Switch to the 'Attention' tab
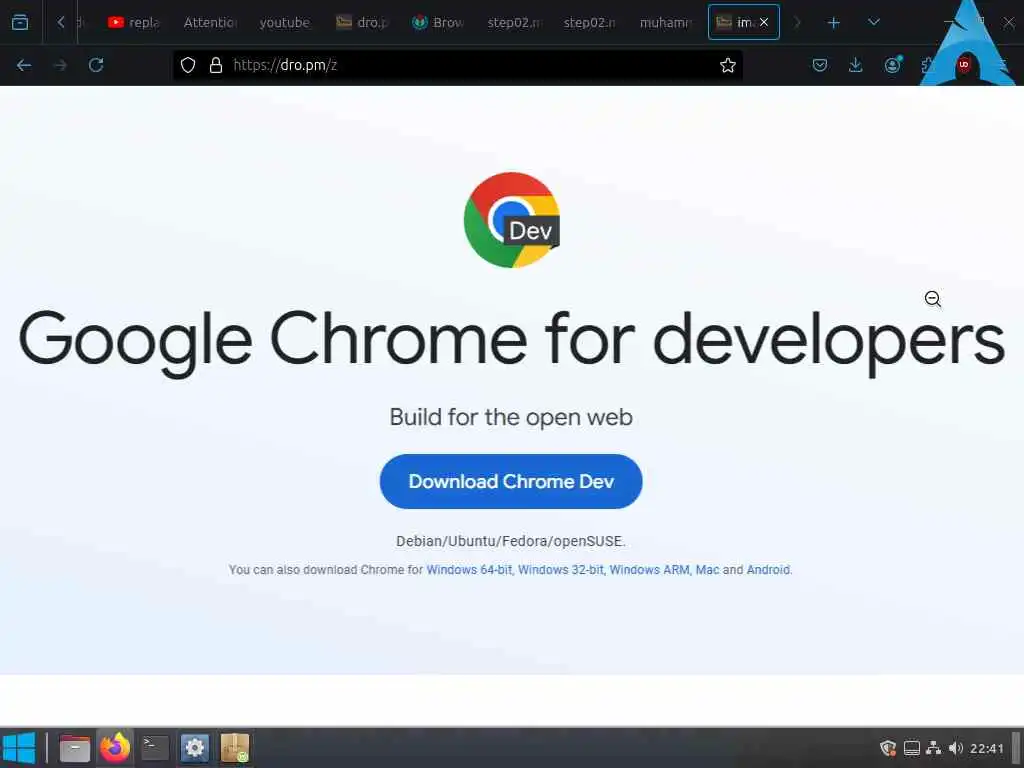The width and height of the screenshot is (1024, 768). coord(210,23)
